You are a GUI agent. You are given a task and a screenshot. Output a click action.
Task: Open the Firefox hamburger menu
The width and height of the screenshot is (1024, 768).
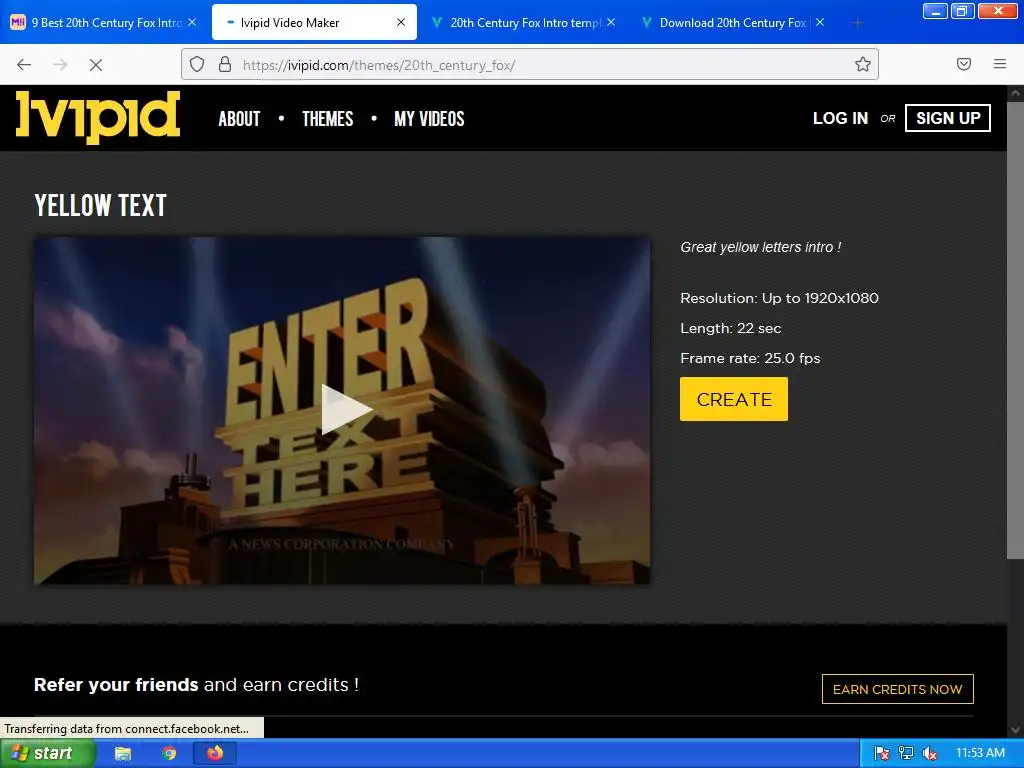1000,64
